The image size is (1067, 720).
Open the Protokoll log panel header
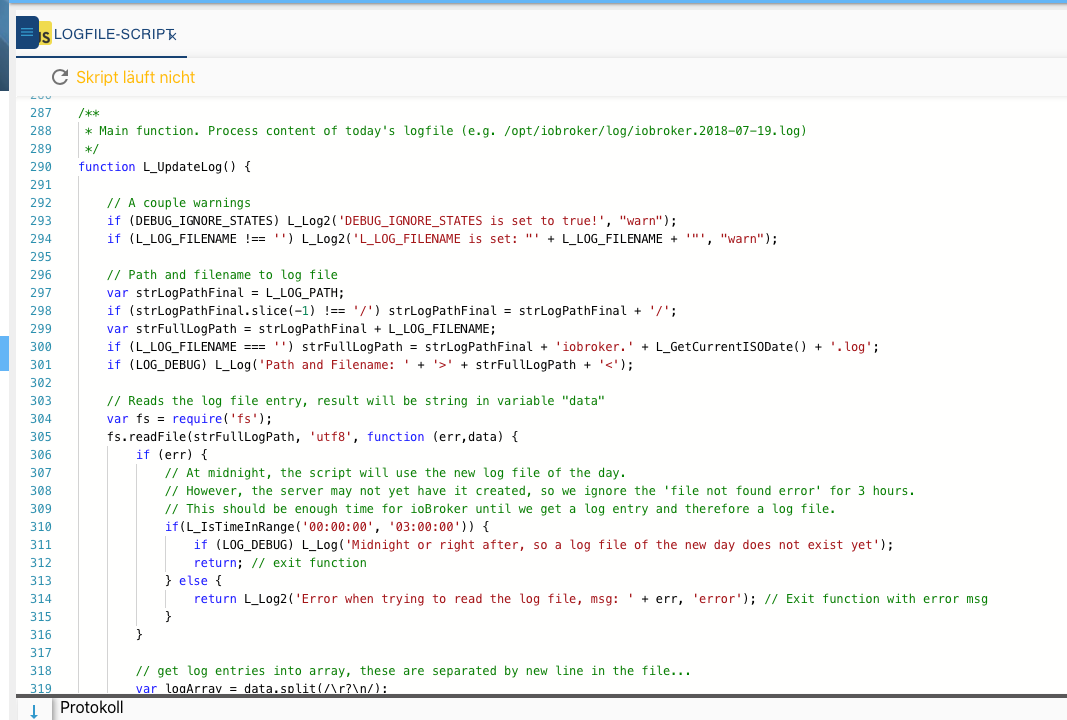[92, 708]
